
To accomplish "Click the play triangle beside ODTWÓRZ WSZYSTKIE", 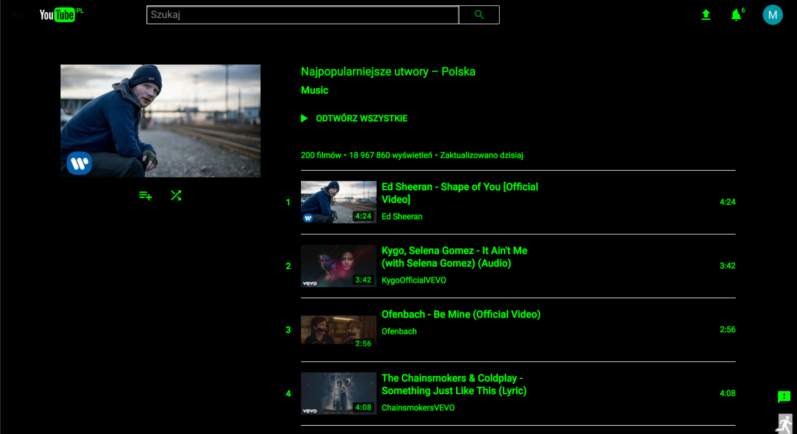I will pyautogui.click(x=304, y=118).
